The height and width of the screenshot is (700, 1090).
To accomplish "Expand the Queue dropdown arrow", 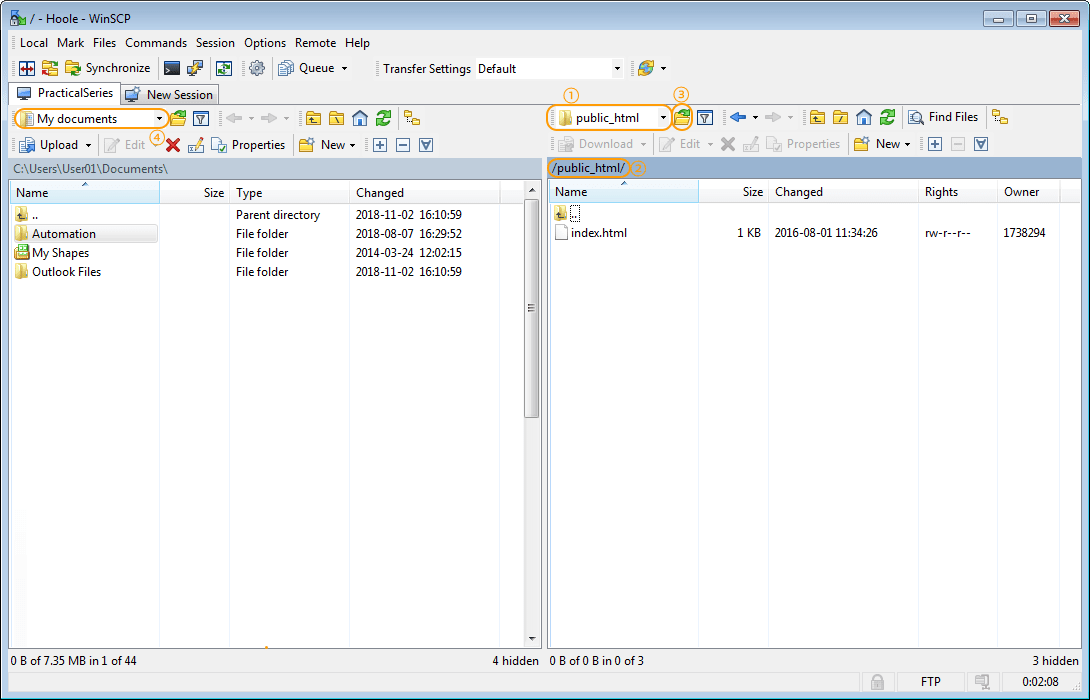I will pos(344,68).
